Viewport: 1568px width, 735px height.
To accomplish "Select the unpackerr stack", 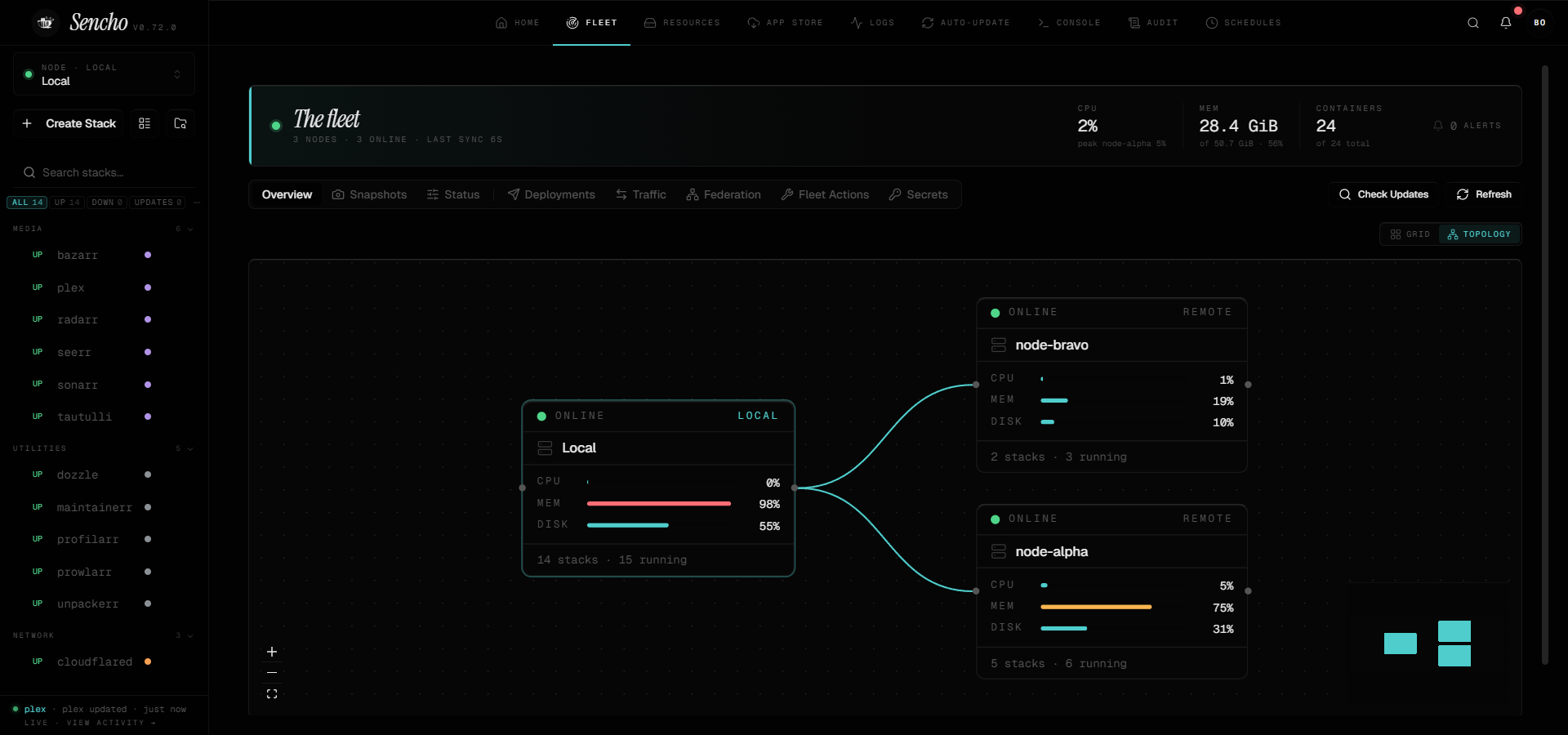I will coord(104,604).
